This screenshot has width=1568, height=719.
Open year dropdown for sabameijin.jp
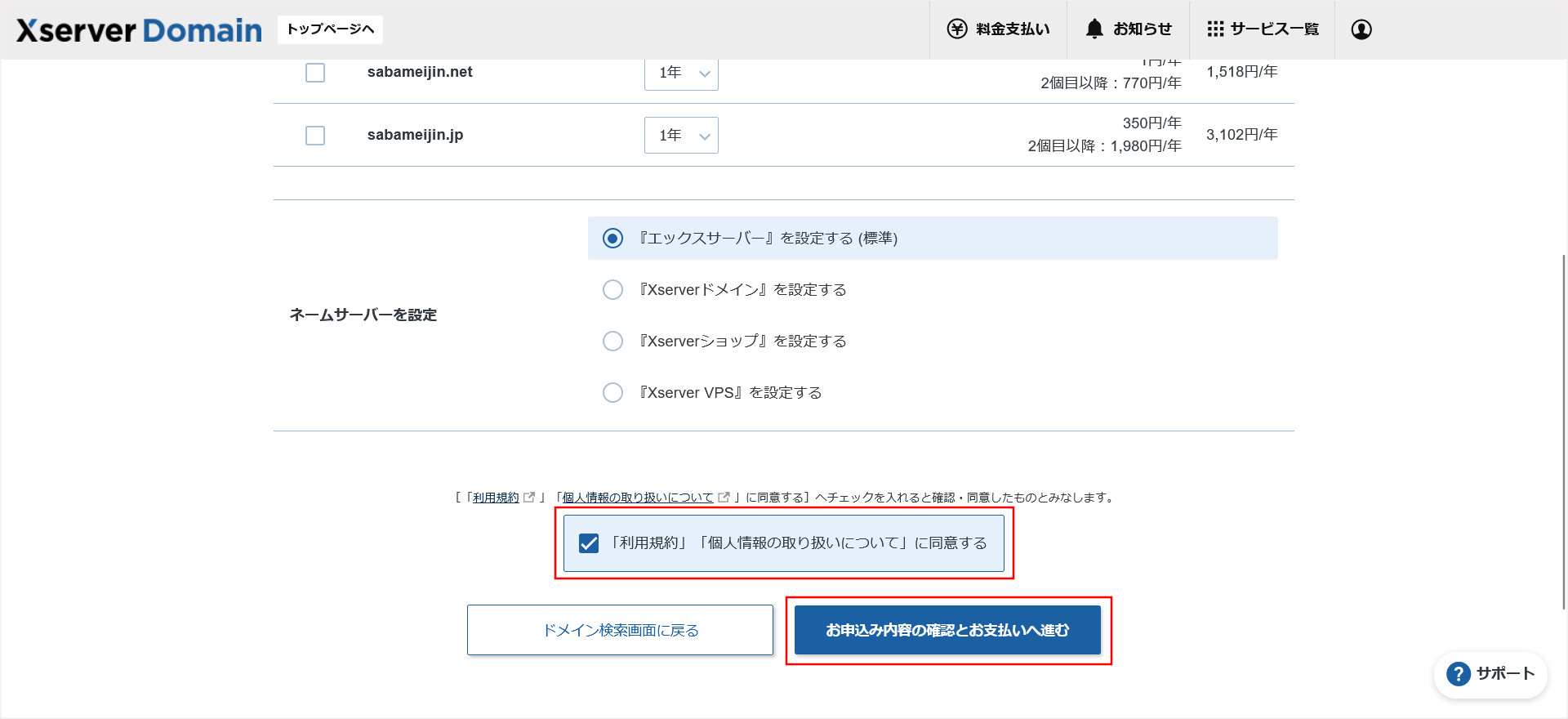[681, 135]
